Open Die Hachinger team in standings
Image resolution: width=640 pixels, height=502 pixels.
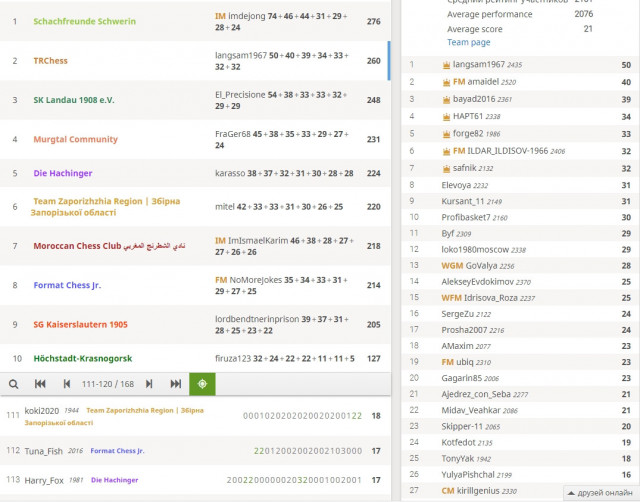click(63, 173)
